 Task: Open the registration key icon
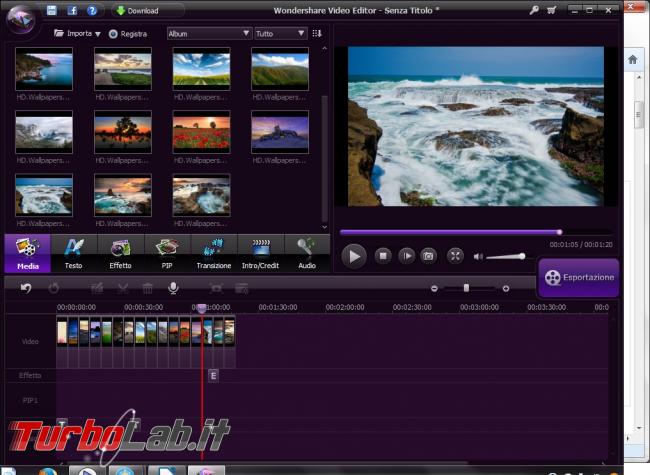coord(534,10)
